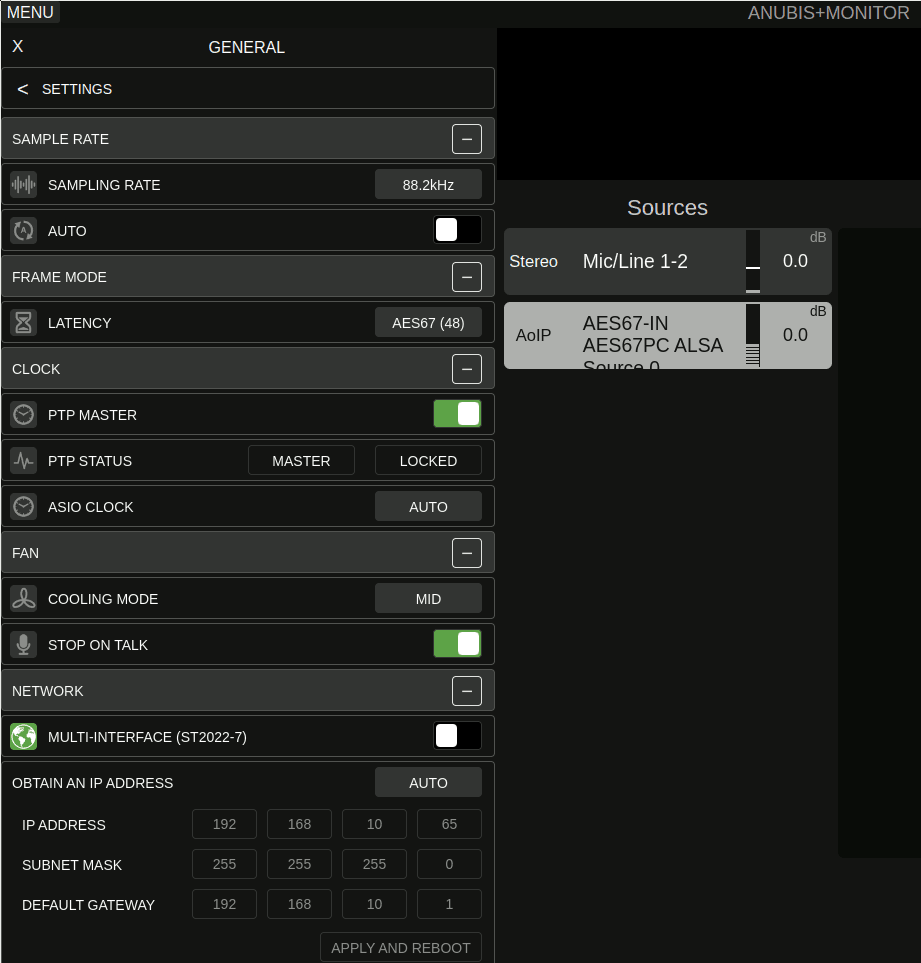Enable the Auto sample rate toggle
Viewport: 921px width, 963px height.
457,230
